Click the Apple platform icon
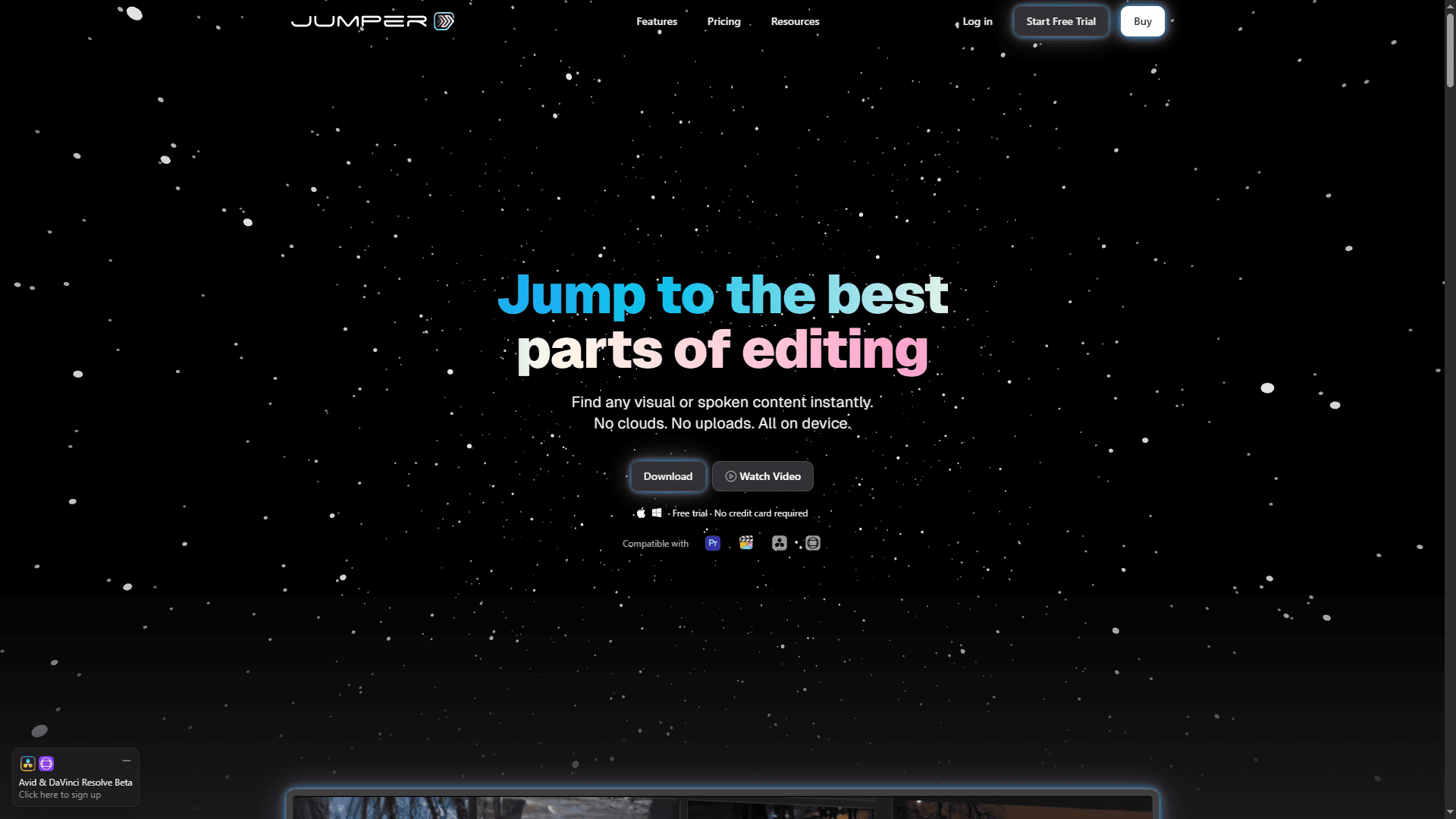Image resolution: width=1456 pixels, height=819 pixels. [x=641, y=513]
